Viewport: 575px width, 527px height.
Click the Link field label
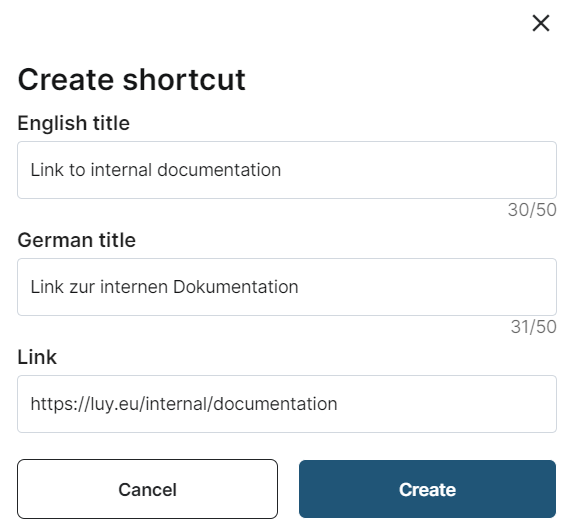coord(37,357)
